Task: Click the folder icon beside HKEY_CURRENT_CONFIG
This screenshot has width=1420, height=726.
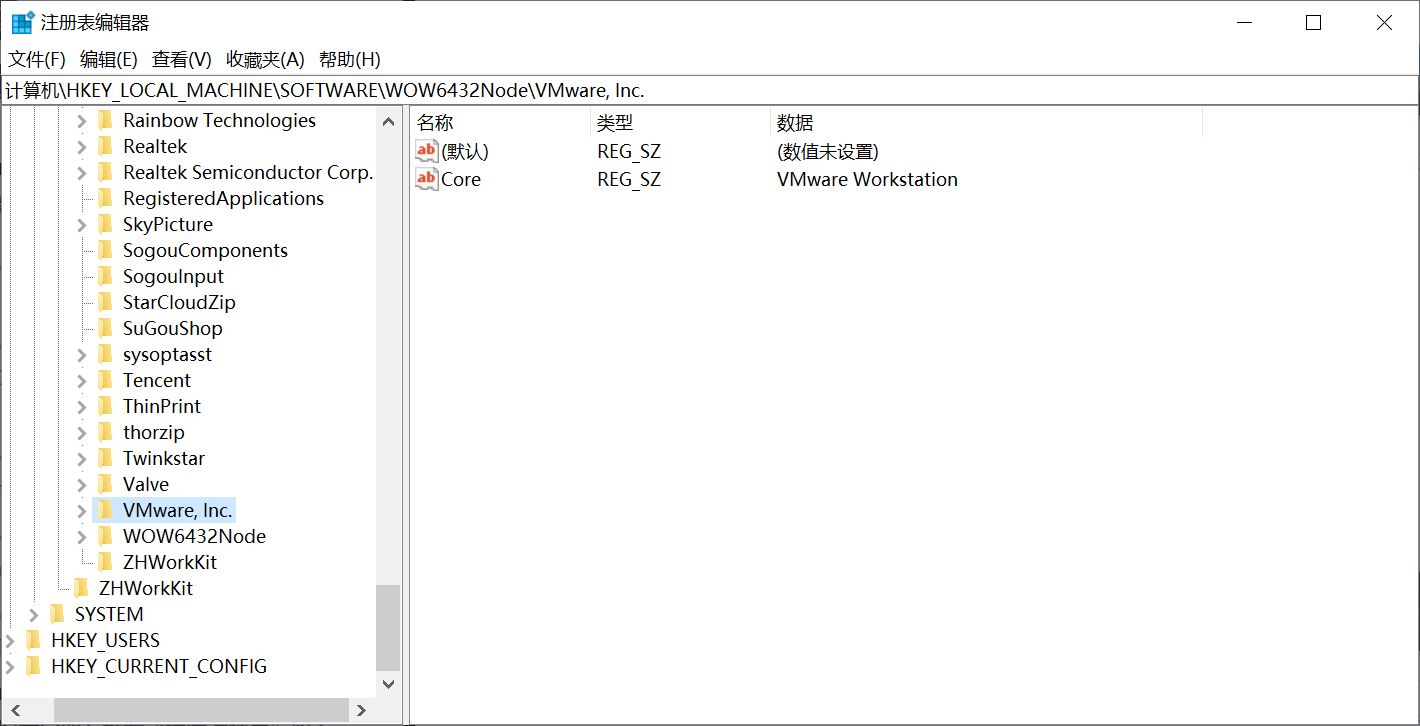Action: pos(33,666)
